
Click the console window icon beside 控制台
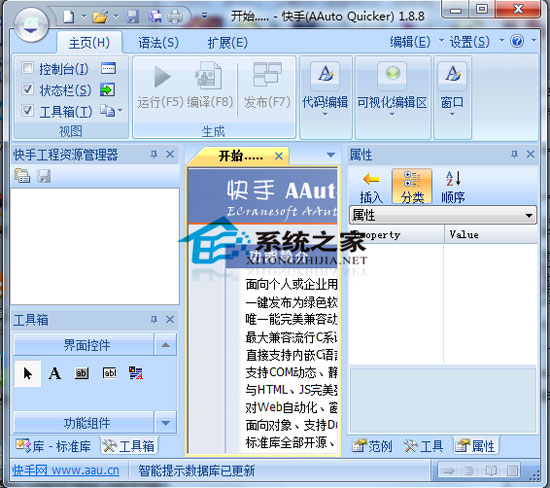click(108, 68)
